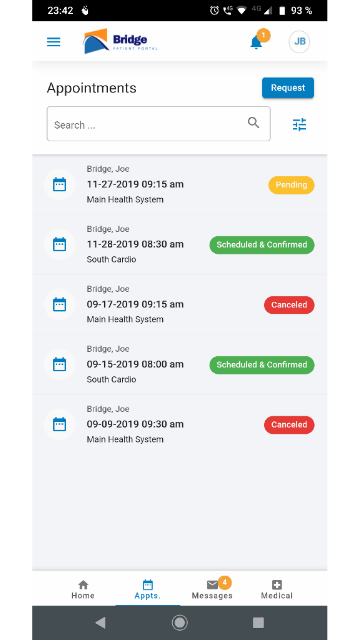Screen dimensions: 360x640
Task: Open the appointment filter sliders icon
Action: (x=299, y=124)
